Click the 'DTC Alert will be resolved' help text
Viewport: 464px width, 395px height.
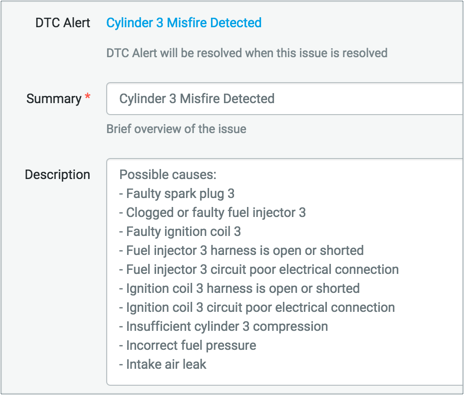tap(247, 53)
